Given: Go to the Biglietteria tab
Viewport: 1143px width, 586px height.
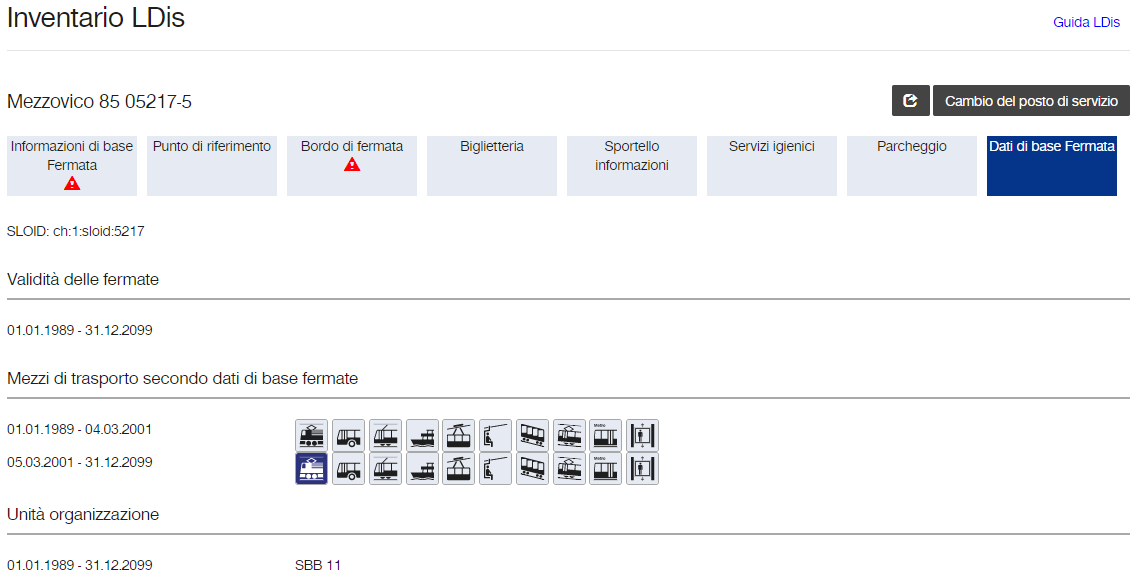Looking at the screenshot, I should coord(492,166).
